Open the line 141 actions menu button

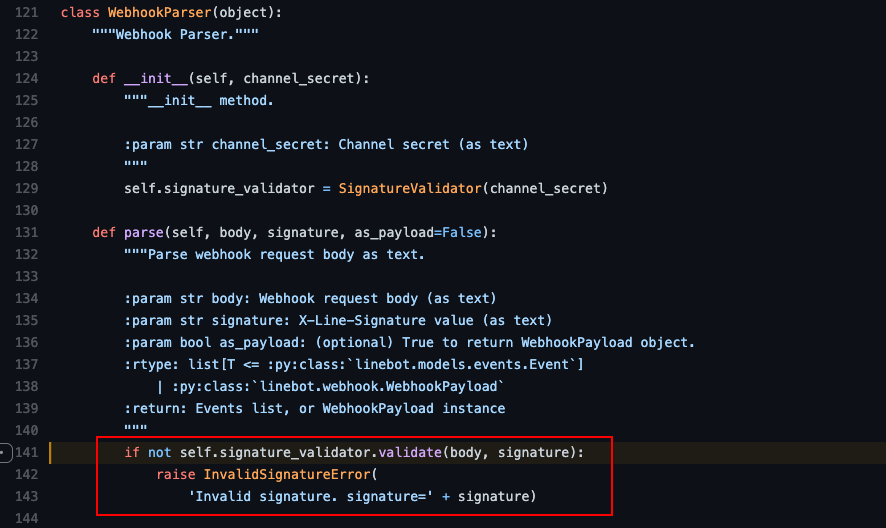5,453
